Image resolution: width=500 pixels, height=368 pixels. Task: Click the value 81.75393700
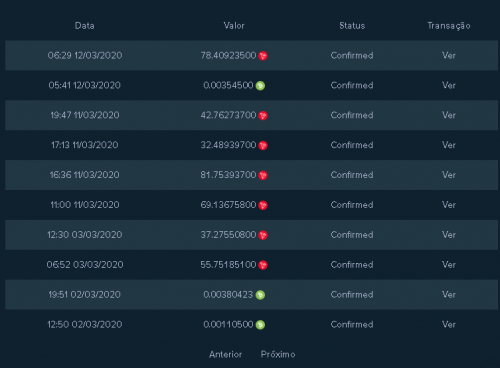point(228,175)
